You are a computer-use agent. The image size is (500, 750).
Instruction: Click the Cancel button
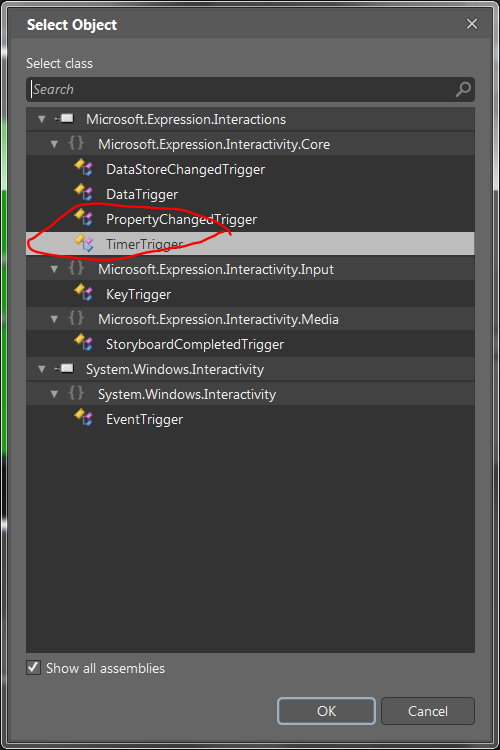coord(428,711)
